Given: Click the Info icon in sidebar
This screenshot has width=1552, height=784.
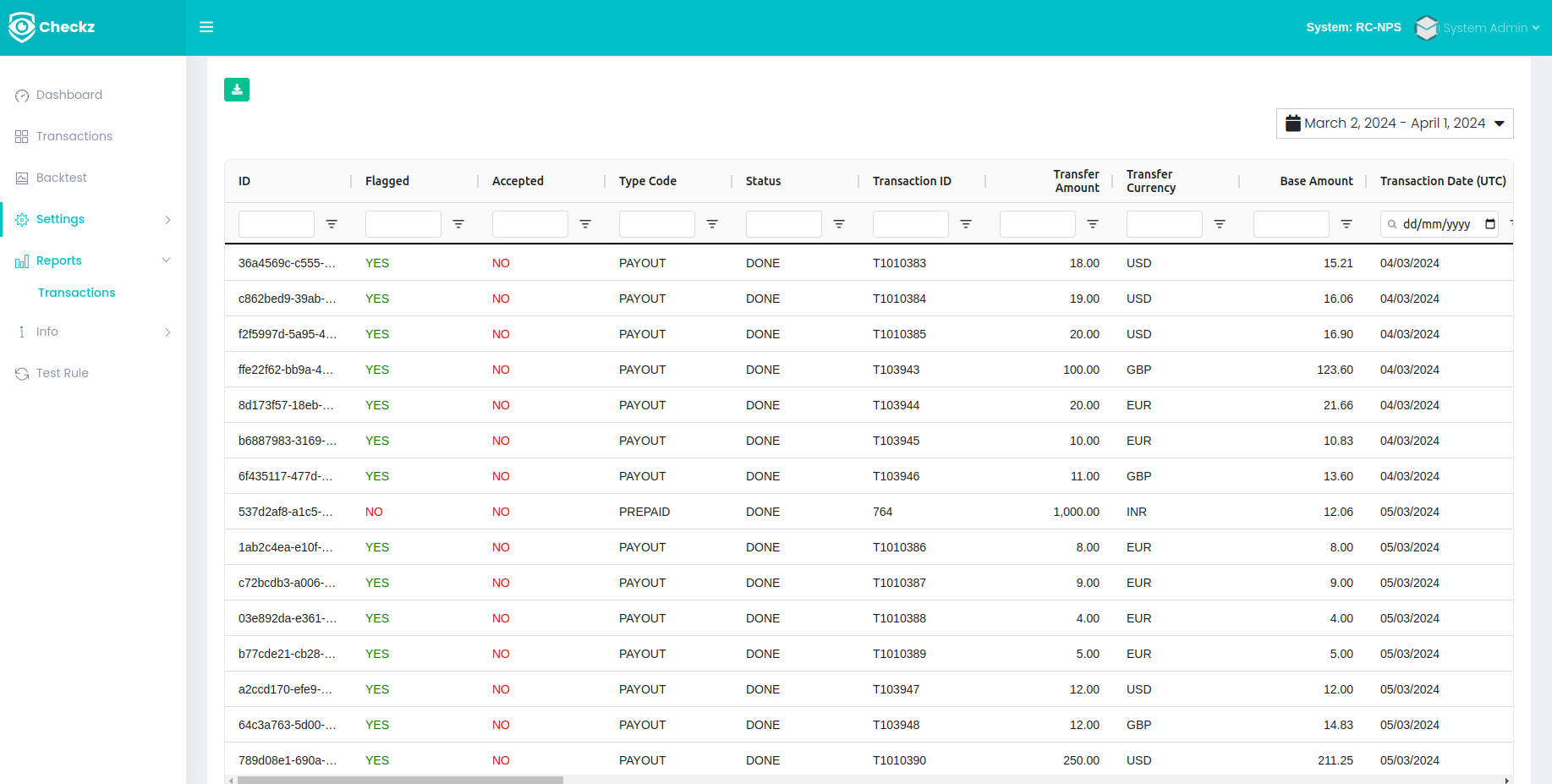Looking at the screenshot, I should click(22, 332).
